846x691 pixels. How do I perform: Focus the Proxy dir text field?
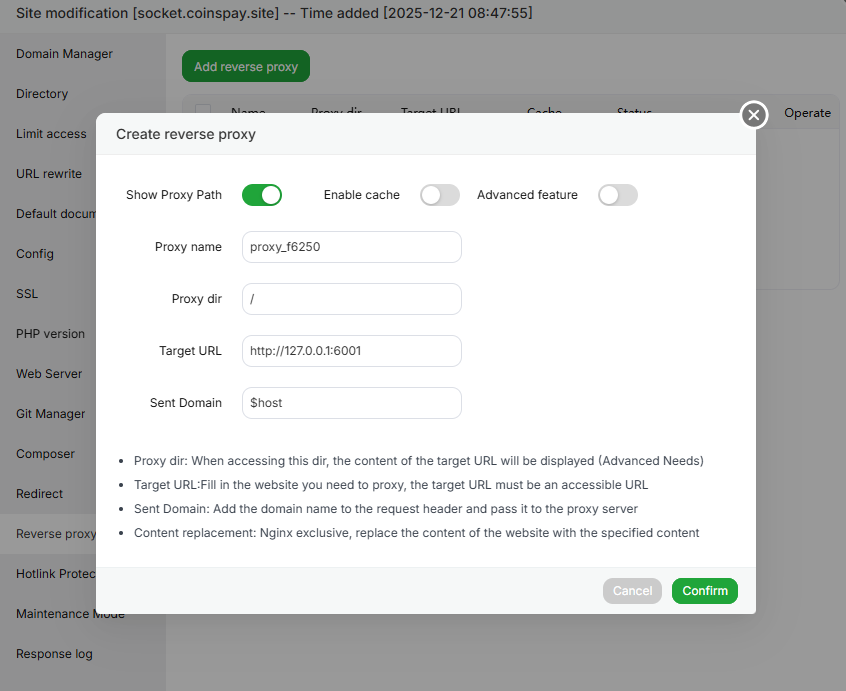coord(351,299)
